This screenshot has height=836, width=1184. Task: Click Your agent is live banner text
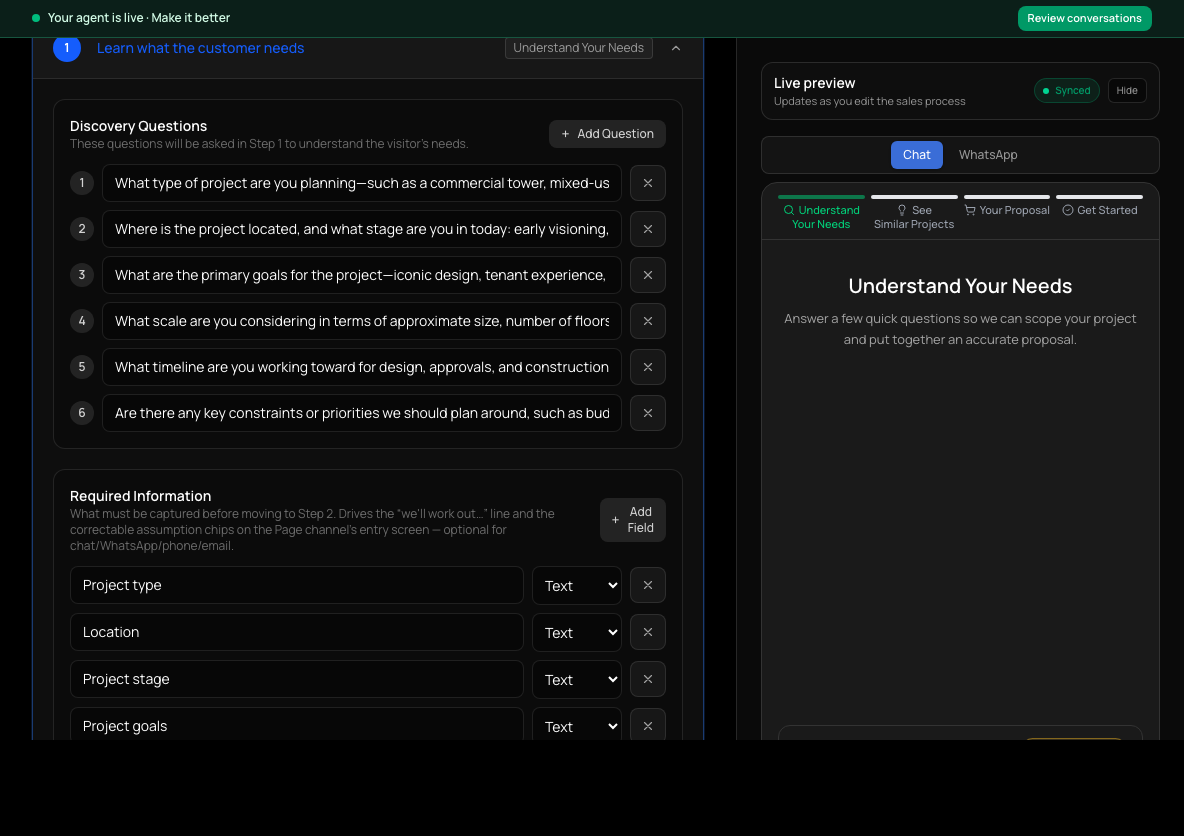point(139,17)
